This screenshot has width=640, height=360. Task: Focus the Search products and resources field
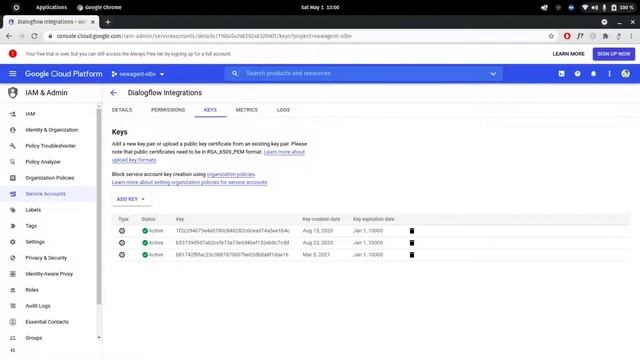tap(363, 74)
